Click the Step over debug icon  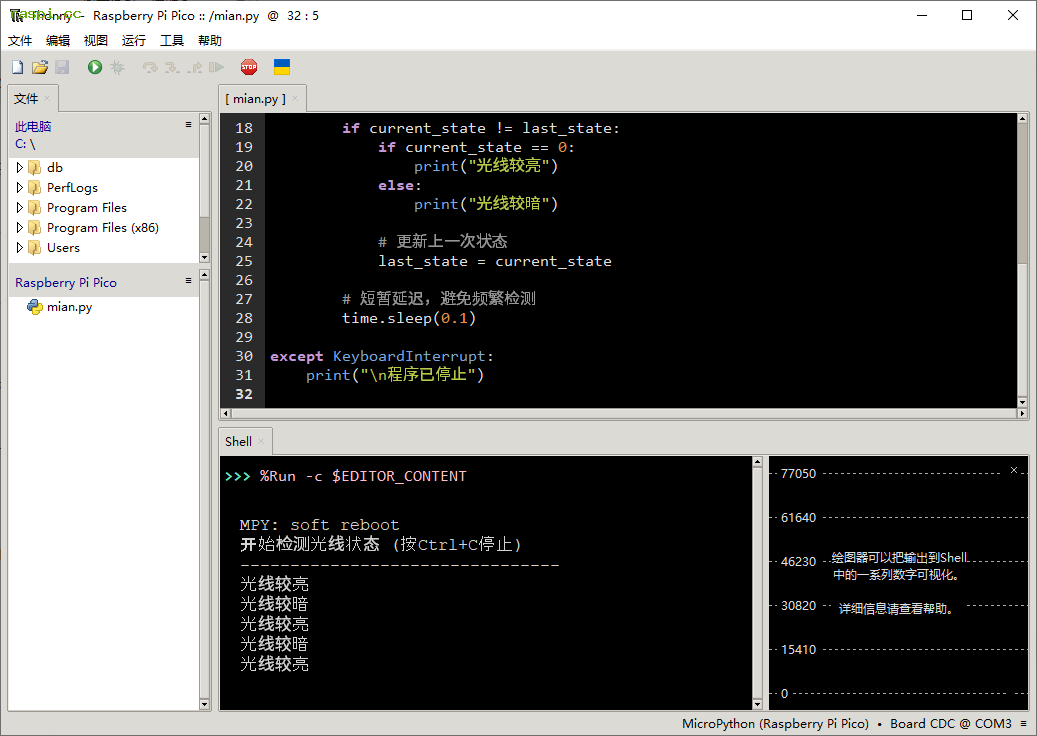coord(150,67)
